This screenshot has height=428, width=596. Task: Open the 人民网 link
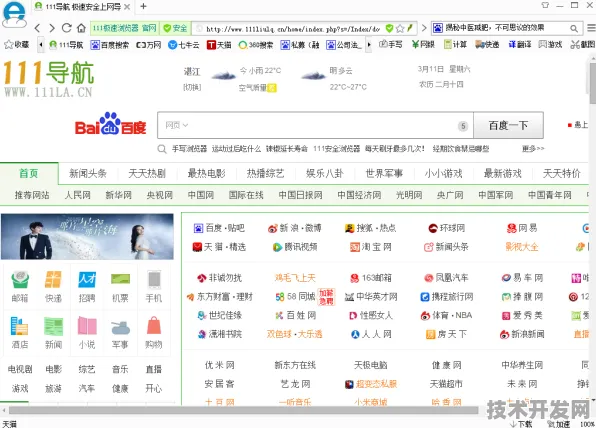click(x=78, y=195)
